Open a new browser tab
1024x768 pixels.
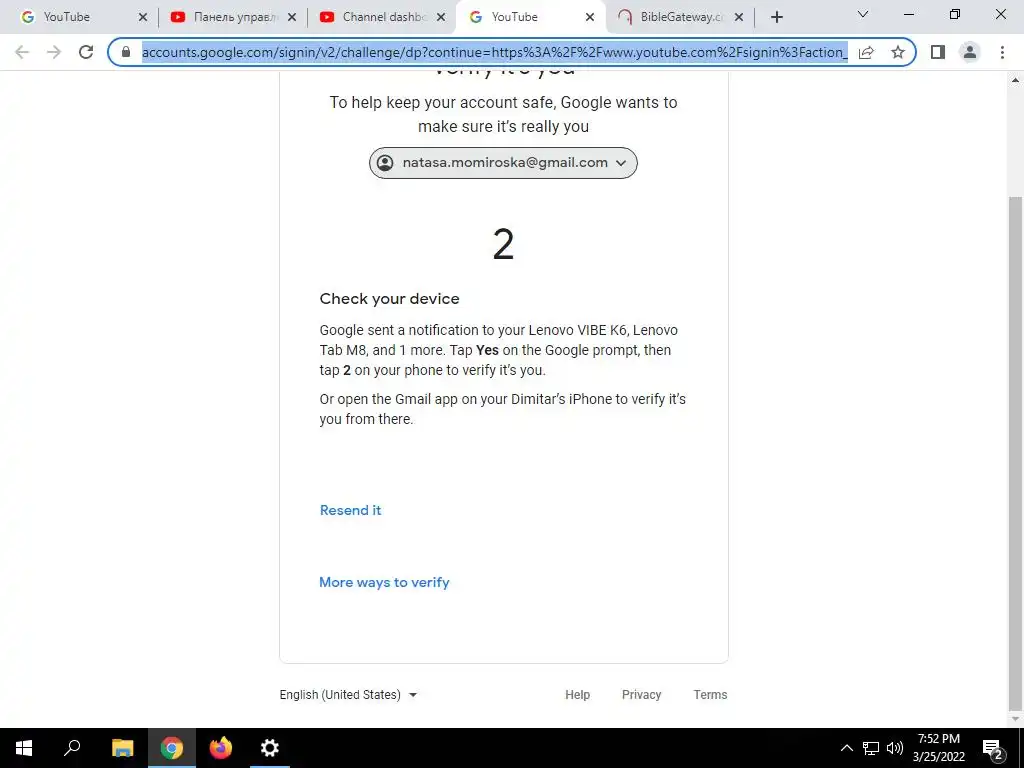coord(776,17)
